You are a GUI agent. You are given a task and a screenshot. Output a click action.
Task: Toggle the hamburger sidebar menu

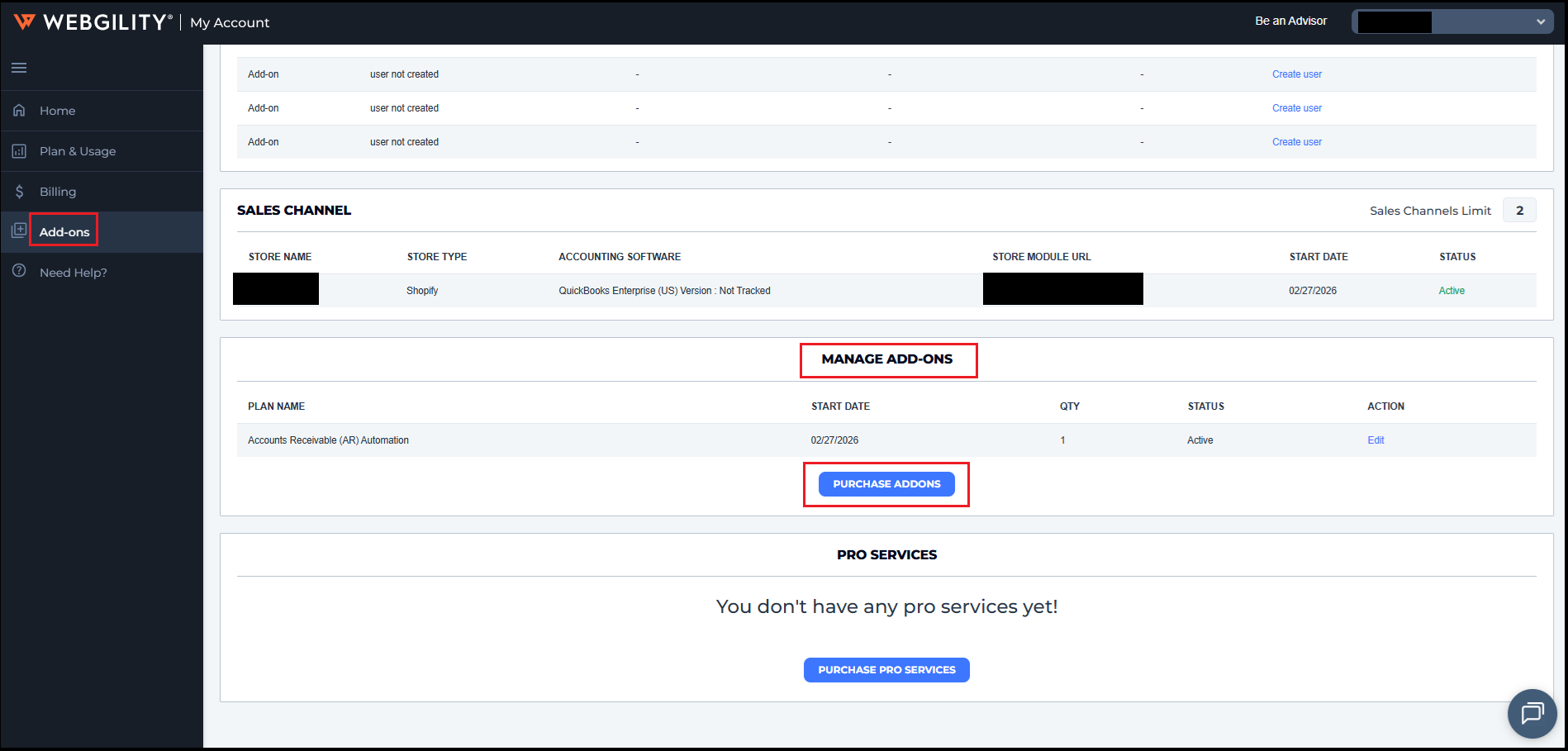coord(19,68)
